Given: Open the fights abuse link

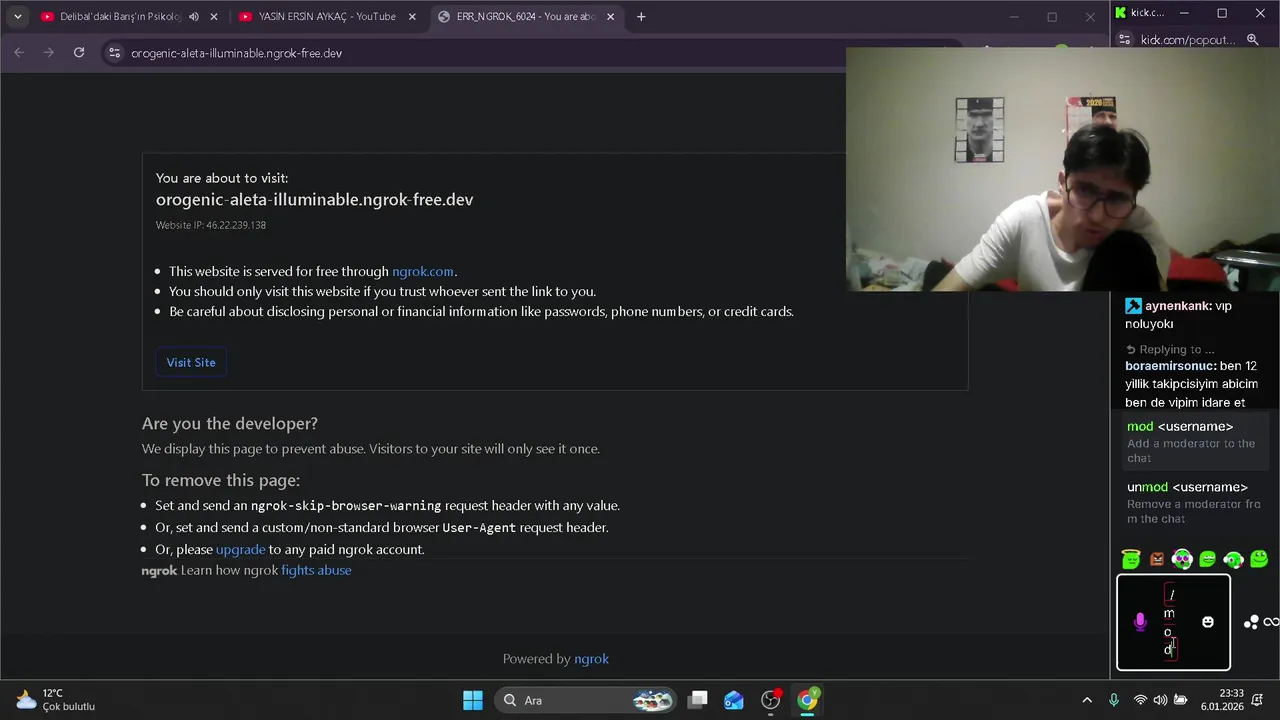Looking at the screenshot, I should click(x=316, y=570).
